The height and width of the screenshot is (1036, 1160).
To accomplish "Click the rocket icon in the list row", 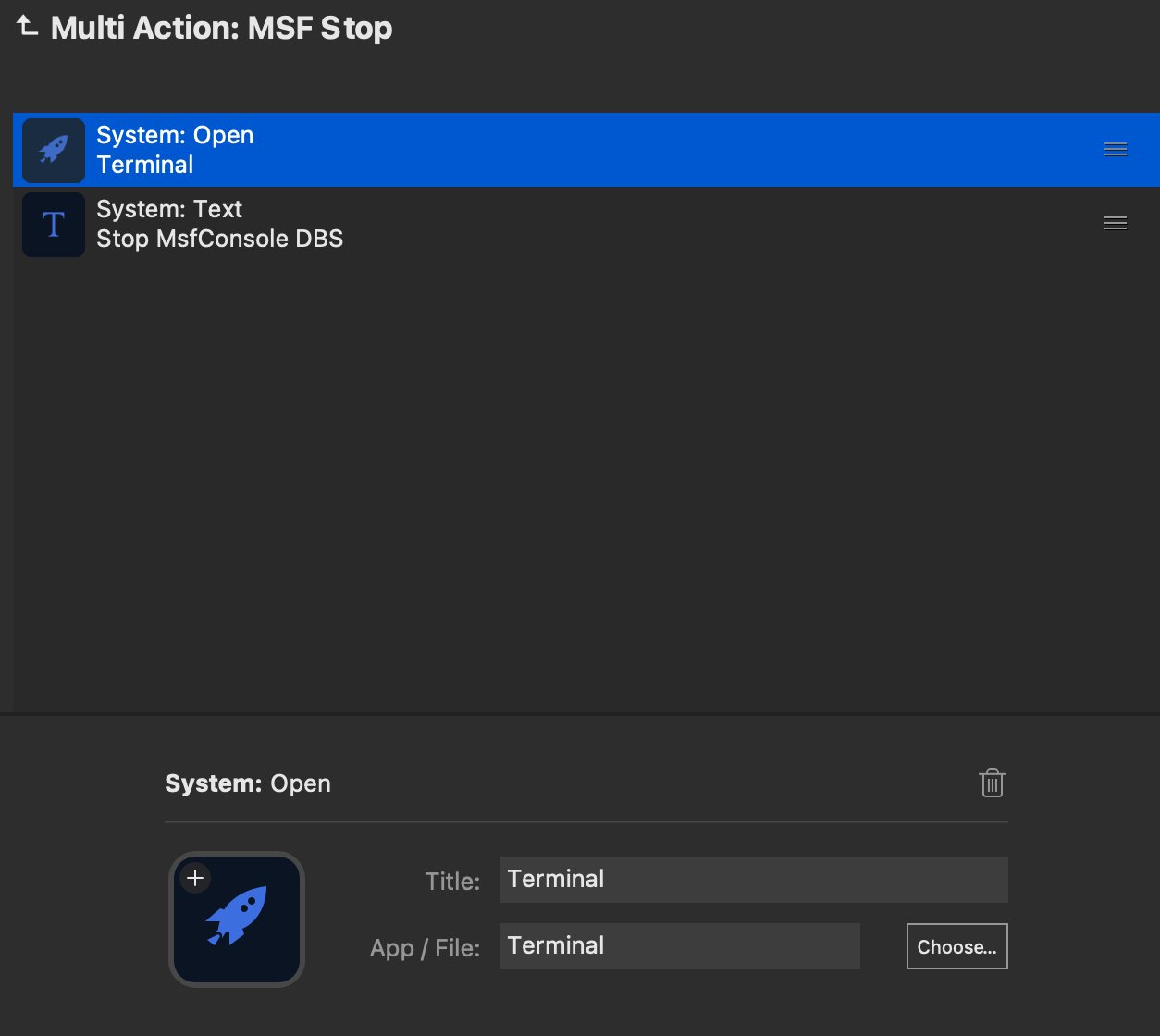I will point(54,150).
